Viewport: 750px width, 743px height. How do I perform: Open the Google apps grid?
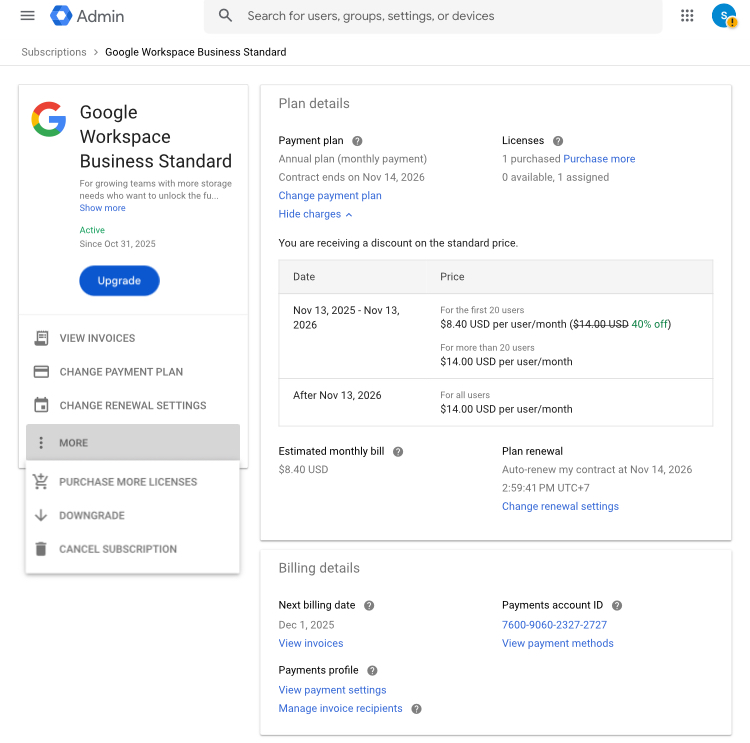point(687,16)
